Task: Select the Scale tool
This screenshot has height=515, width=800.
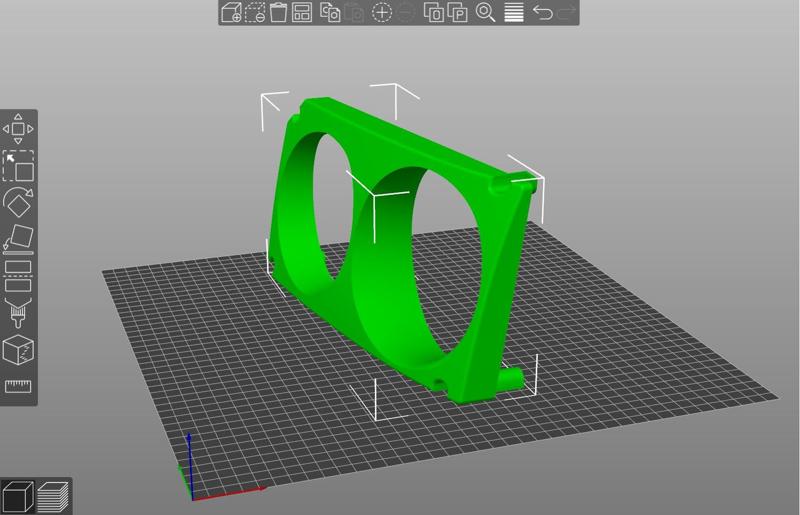Action: (x=18, y=165)
